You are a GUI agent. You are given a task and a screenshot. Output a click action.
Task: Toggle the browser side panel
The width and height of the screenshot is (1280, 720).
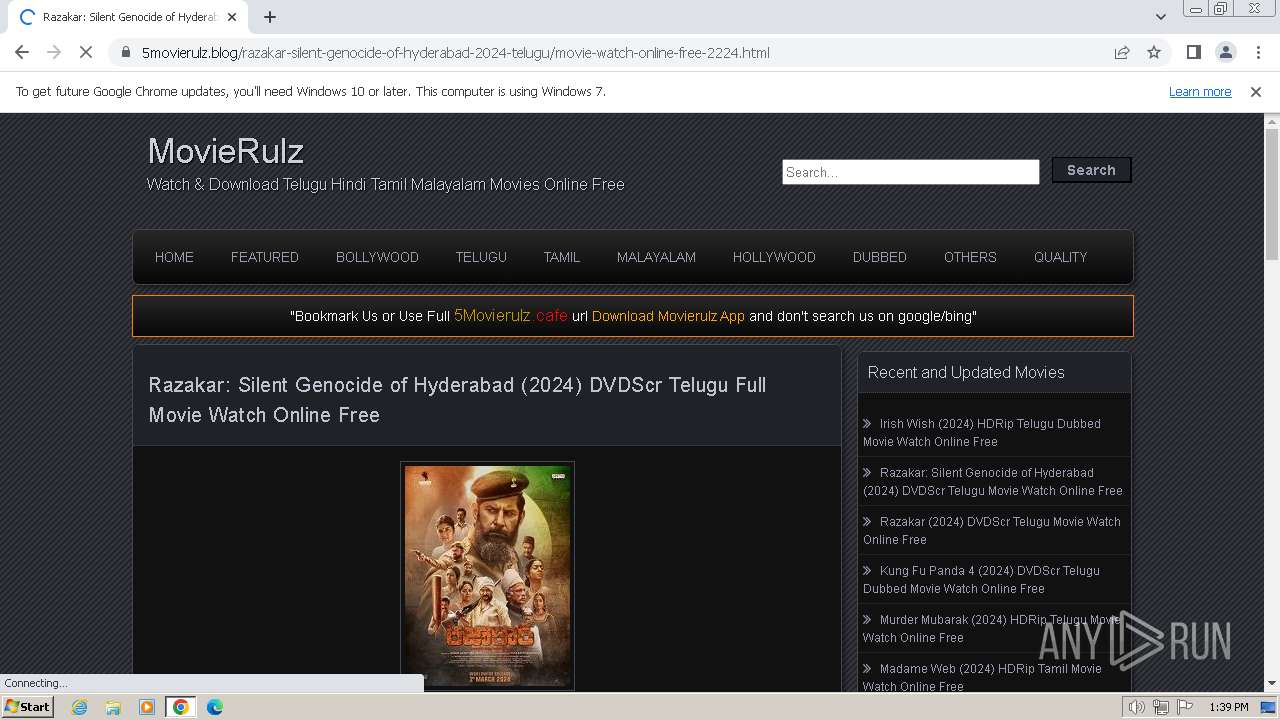click(x=1193, y=52)
